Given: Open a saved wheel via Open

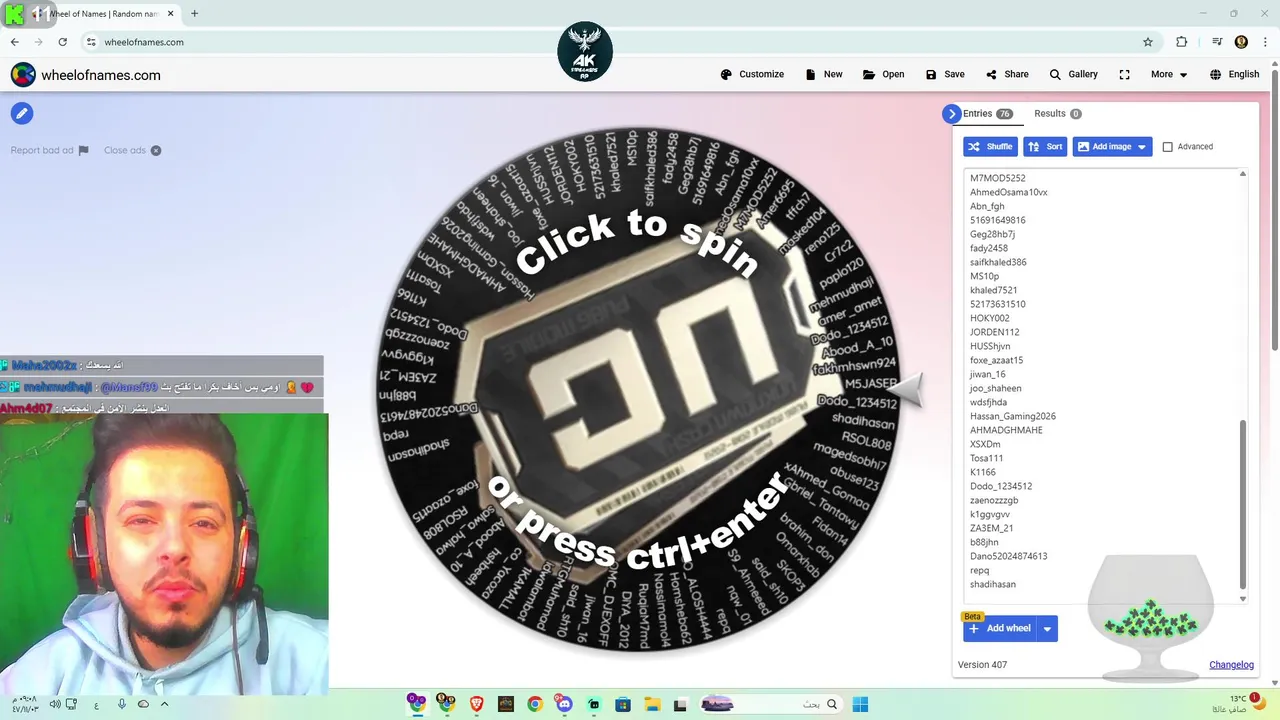Looking at the screenshot, I should pyautogui.click(x=884, y=74).
